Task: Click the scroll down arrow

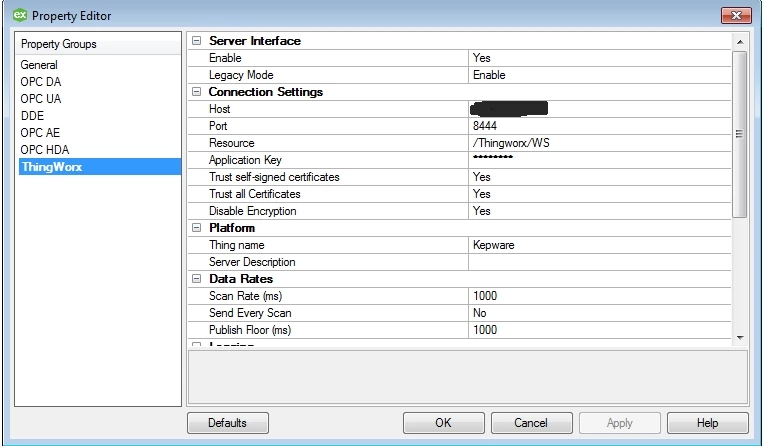Action: 740,338
